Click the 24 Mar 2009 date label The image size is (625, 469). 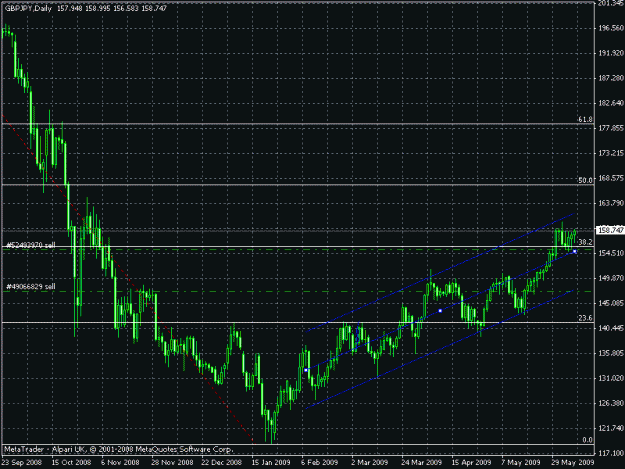[x=421, y=462]
